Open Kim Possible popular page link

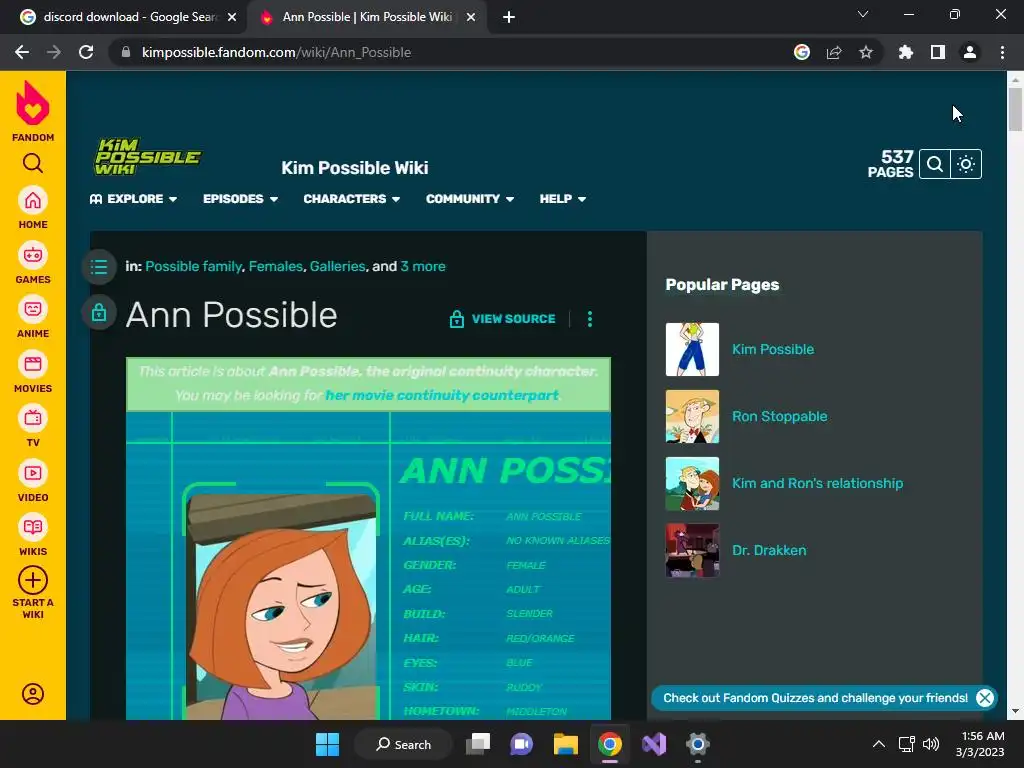point(773,349)
